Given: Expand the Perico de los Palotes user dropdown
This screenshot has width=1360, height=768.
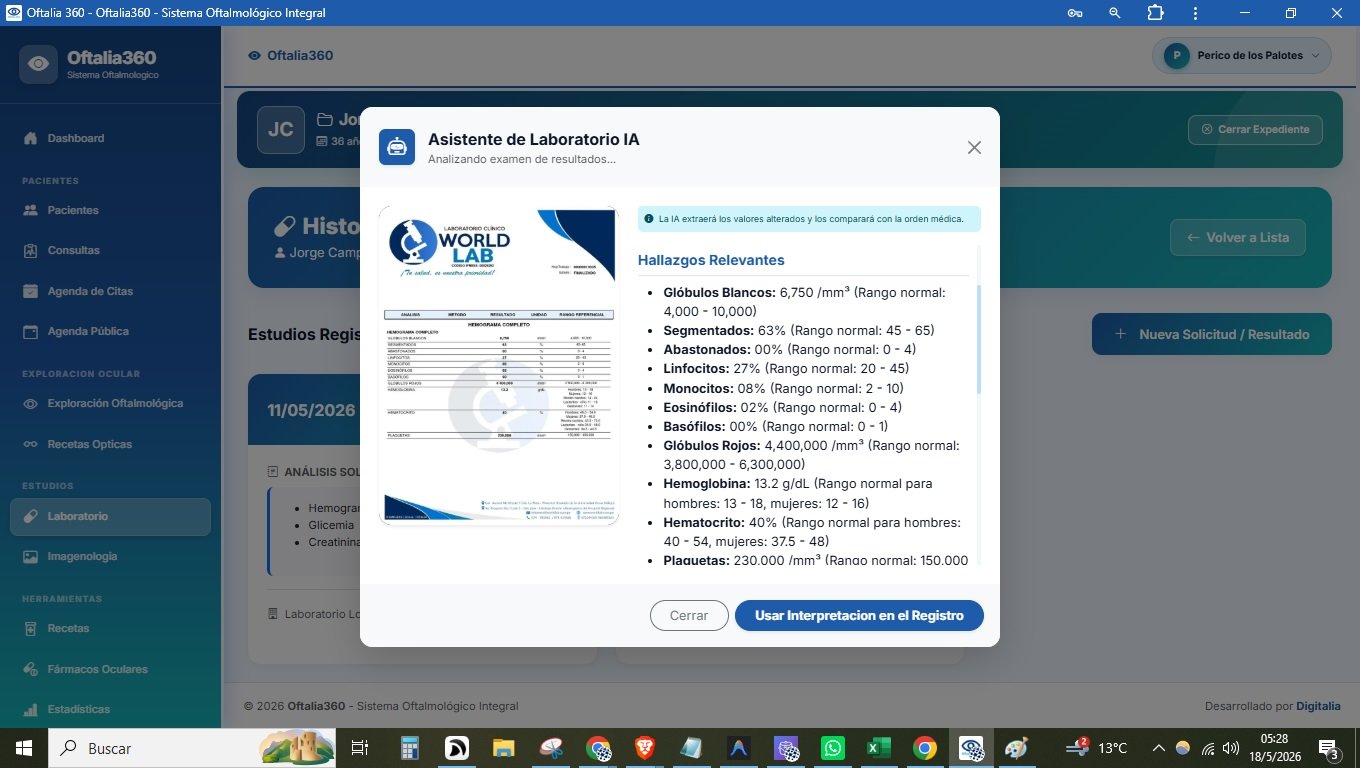Looking at the screenshot, I should click(1242, 56).
